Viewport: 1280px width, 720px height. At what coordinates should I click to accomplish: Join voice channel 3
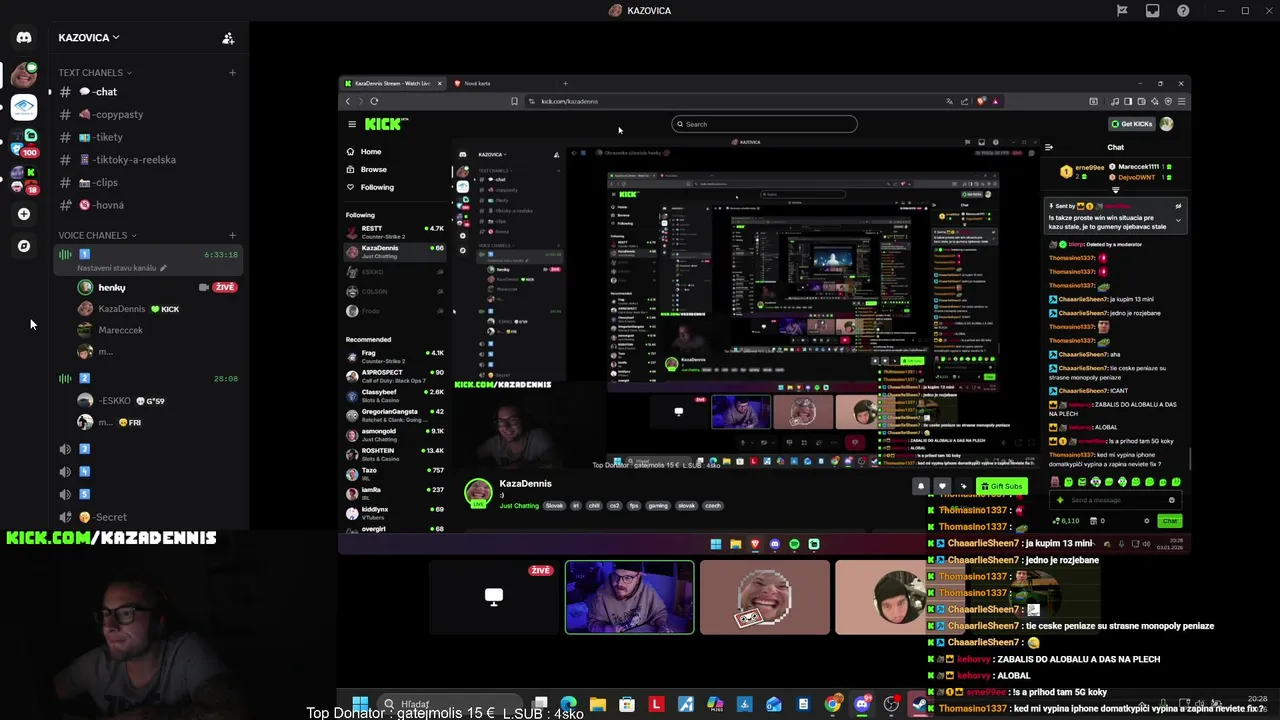click(x=149, y=449)
